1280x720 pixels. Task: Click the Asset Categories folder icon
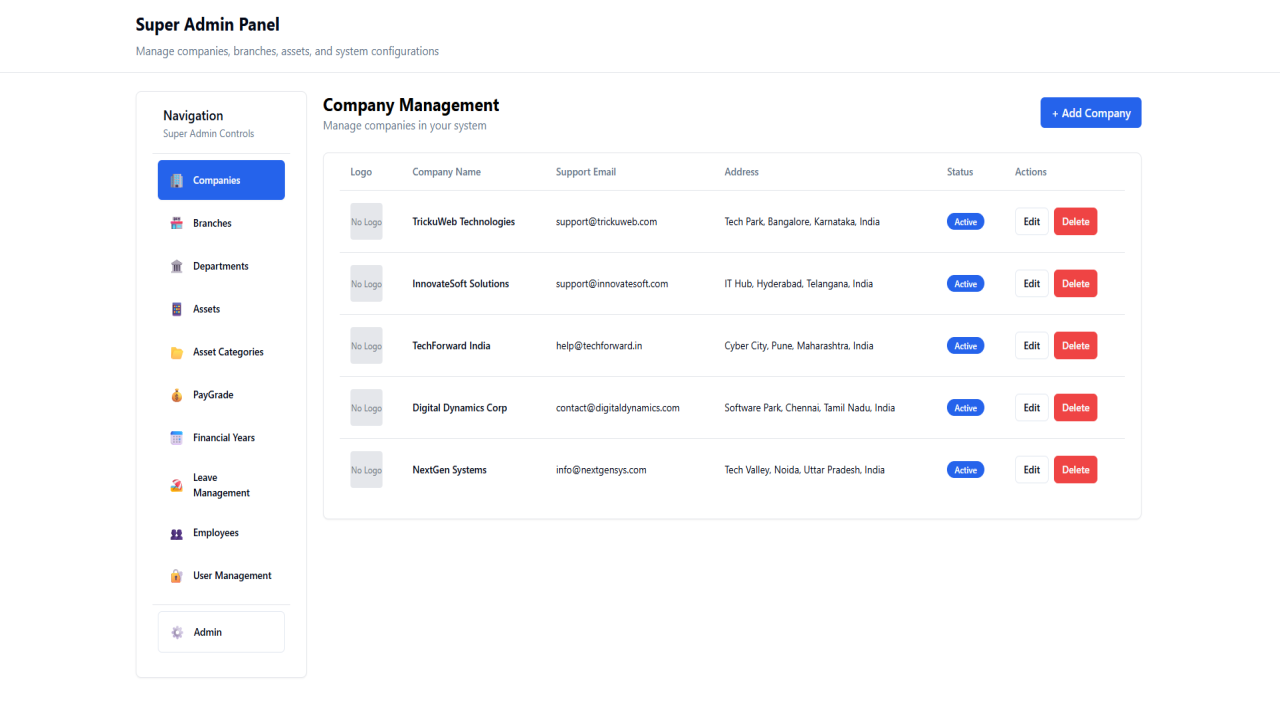(177, 353)
